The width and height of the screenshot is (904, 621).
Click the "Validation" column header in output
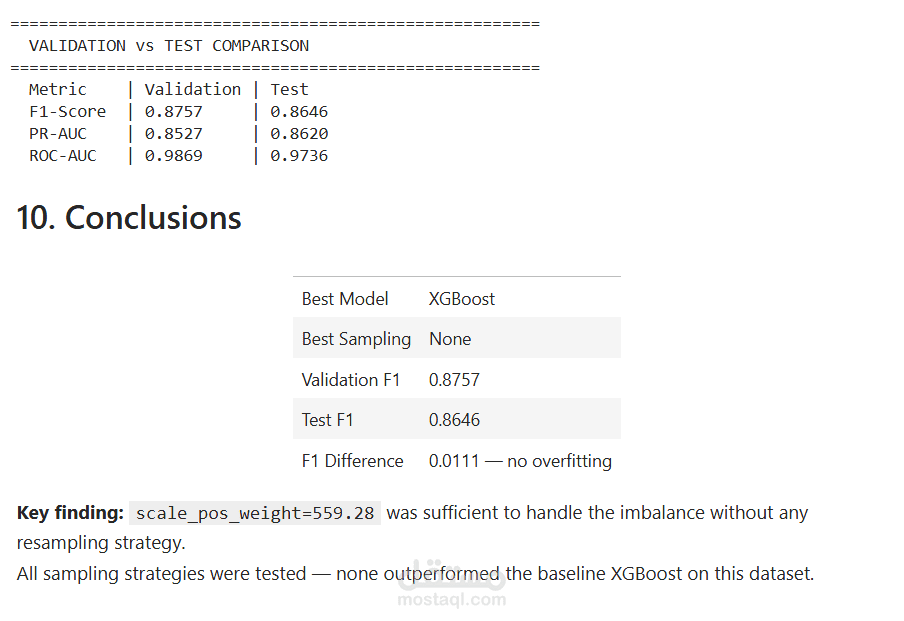click(x=193, y=89)
